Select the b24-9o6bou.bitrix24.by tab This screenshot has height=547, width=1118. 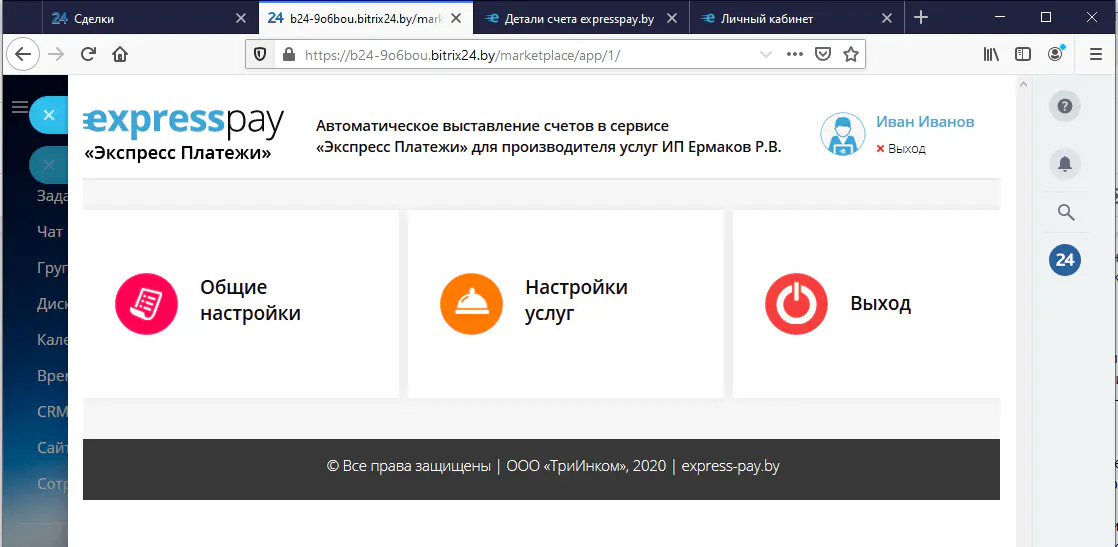tap(366, 19)
